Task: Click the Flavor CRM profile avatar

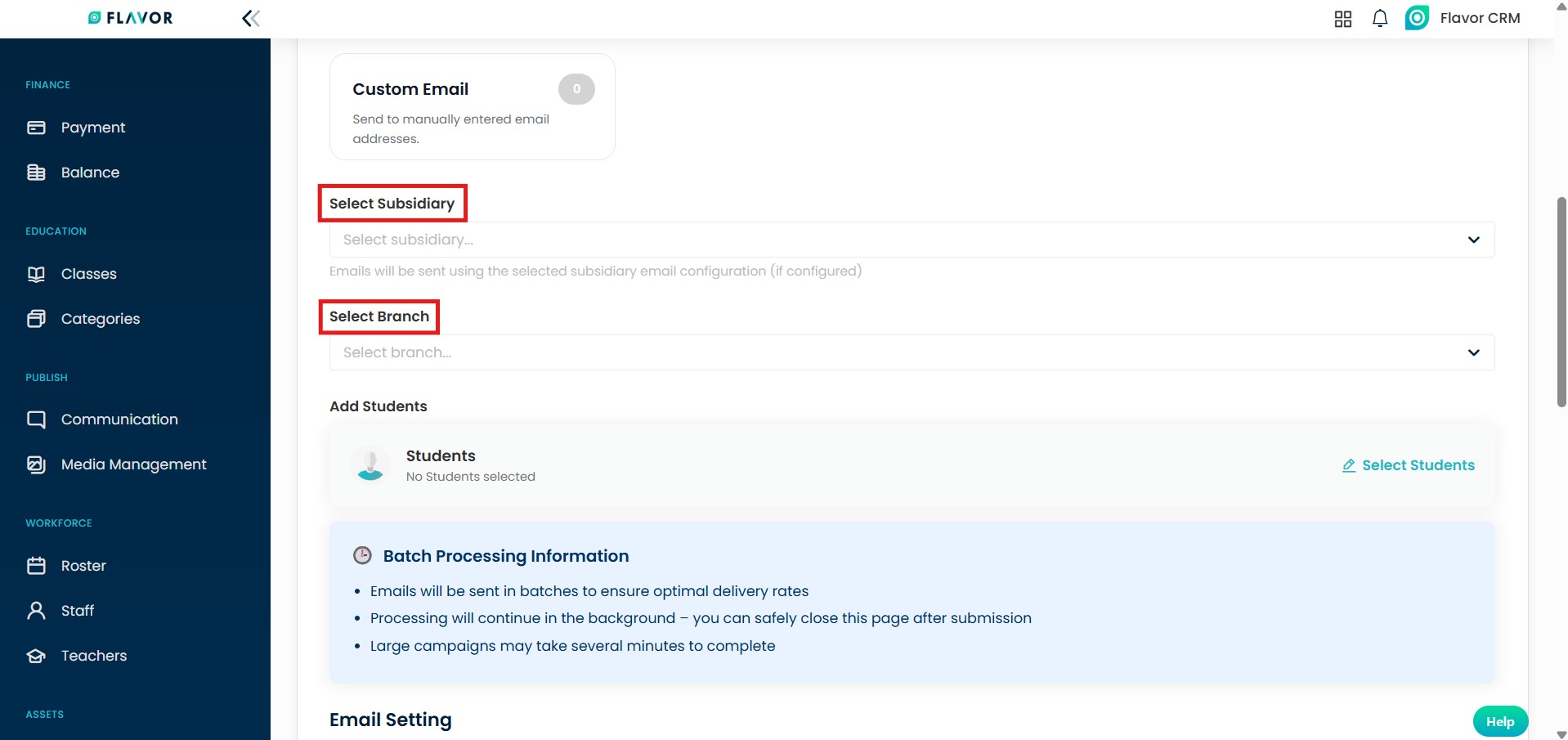Action: (1417, 18)
